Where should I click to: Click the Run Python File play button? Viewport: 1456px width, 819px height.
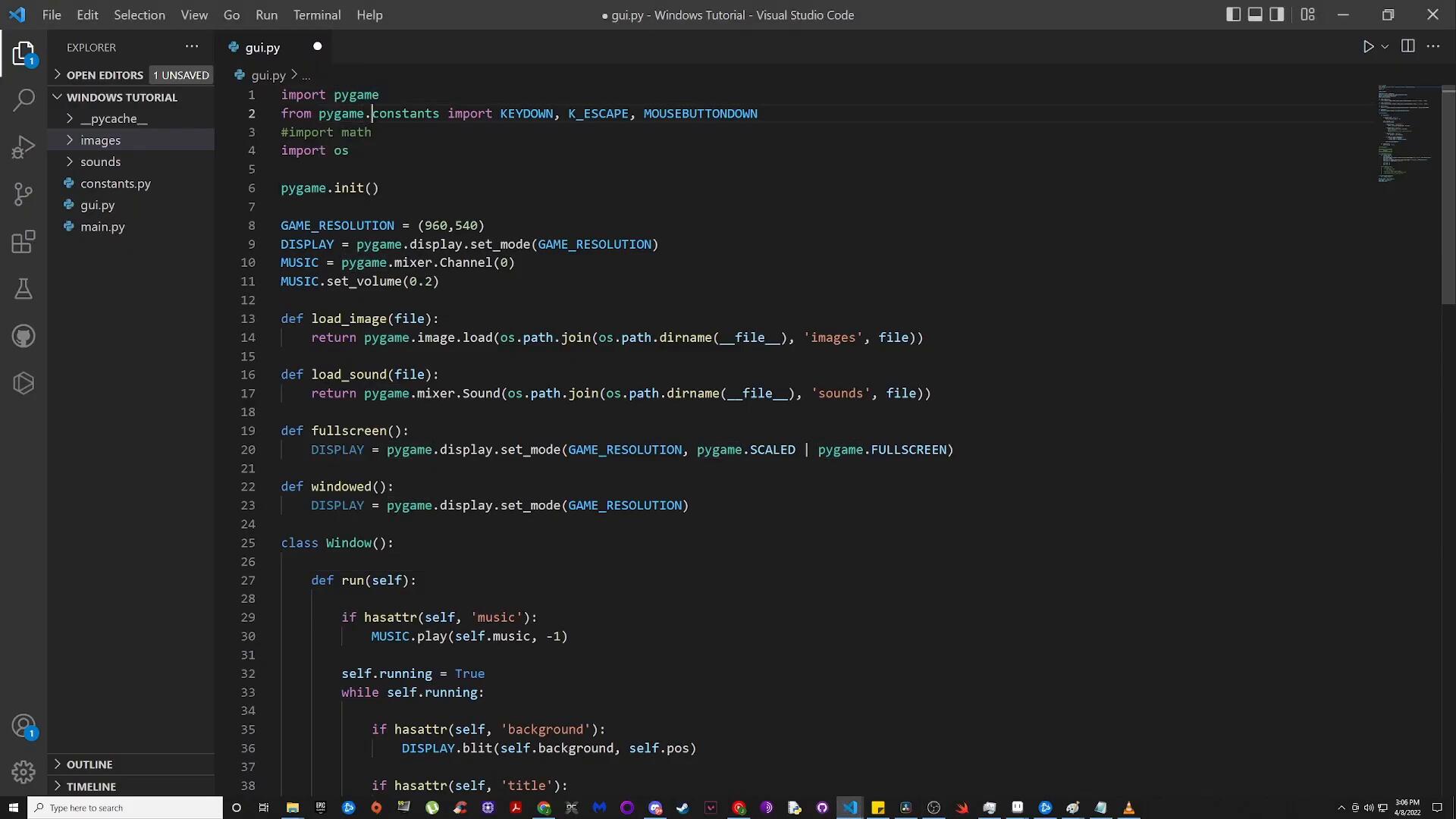tap(1368, 47)
